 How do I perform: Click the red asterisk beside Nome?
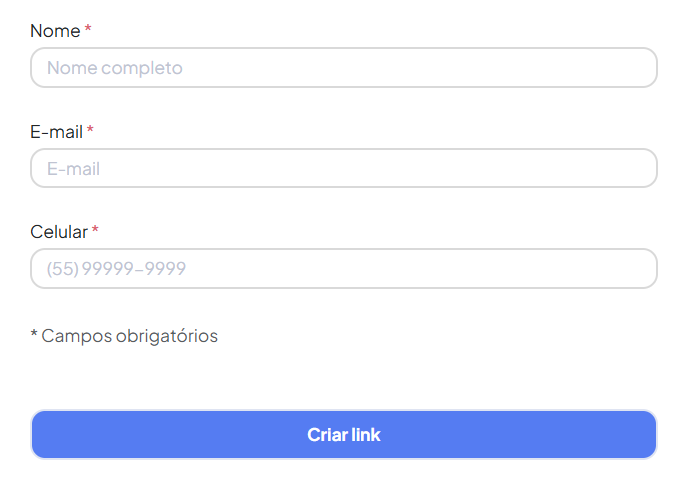pyautogui.click(x=88, y=30)
